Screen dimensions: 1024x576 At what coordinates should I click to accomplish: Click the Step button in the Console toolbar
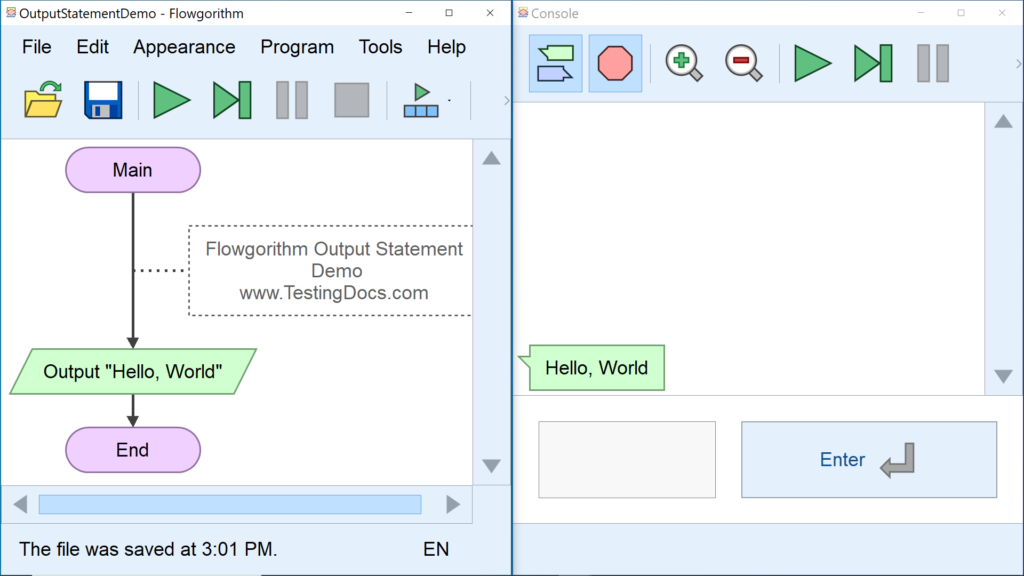[872, 64]
